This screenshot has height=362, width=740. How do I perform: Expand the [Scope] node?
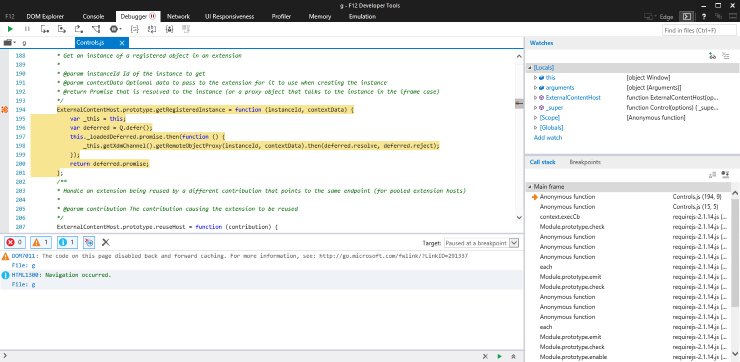tap(535, 118)
